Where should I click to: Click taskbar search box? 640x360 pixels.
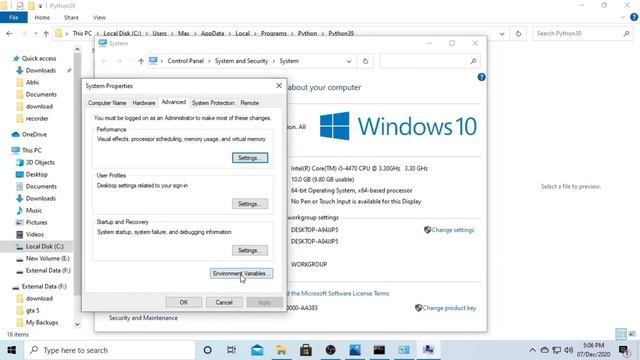(x=109, y=350)
